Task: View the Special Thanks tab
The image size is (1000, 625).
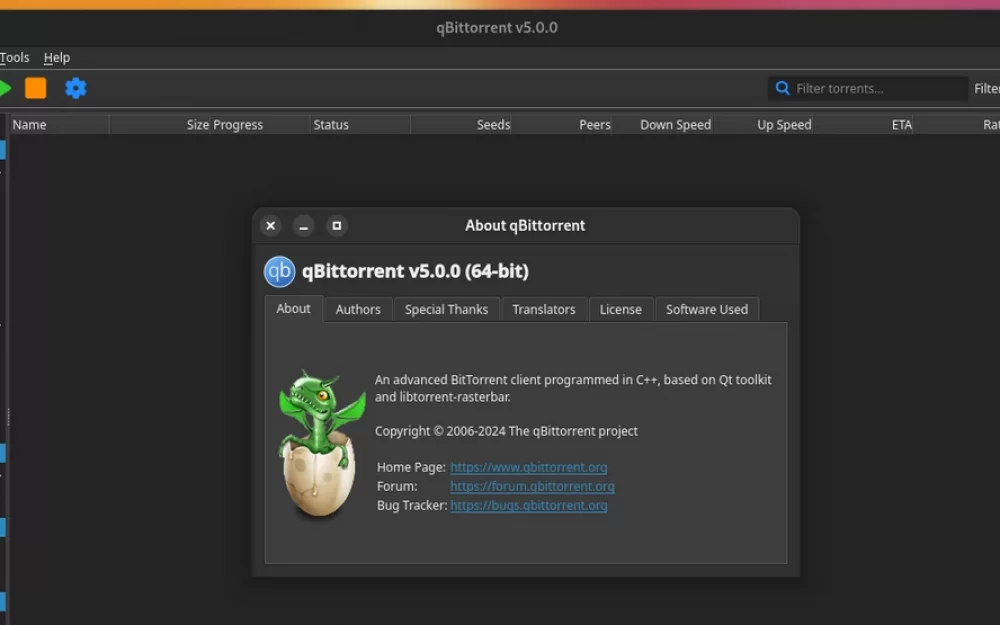Action: [x=446, y=309]
